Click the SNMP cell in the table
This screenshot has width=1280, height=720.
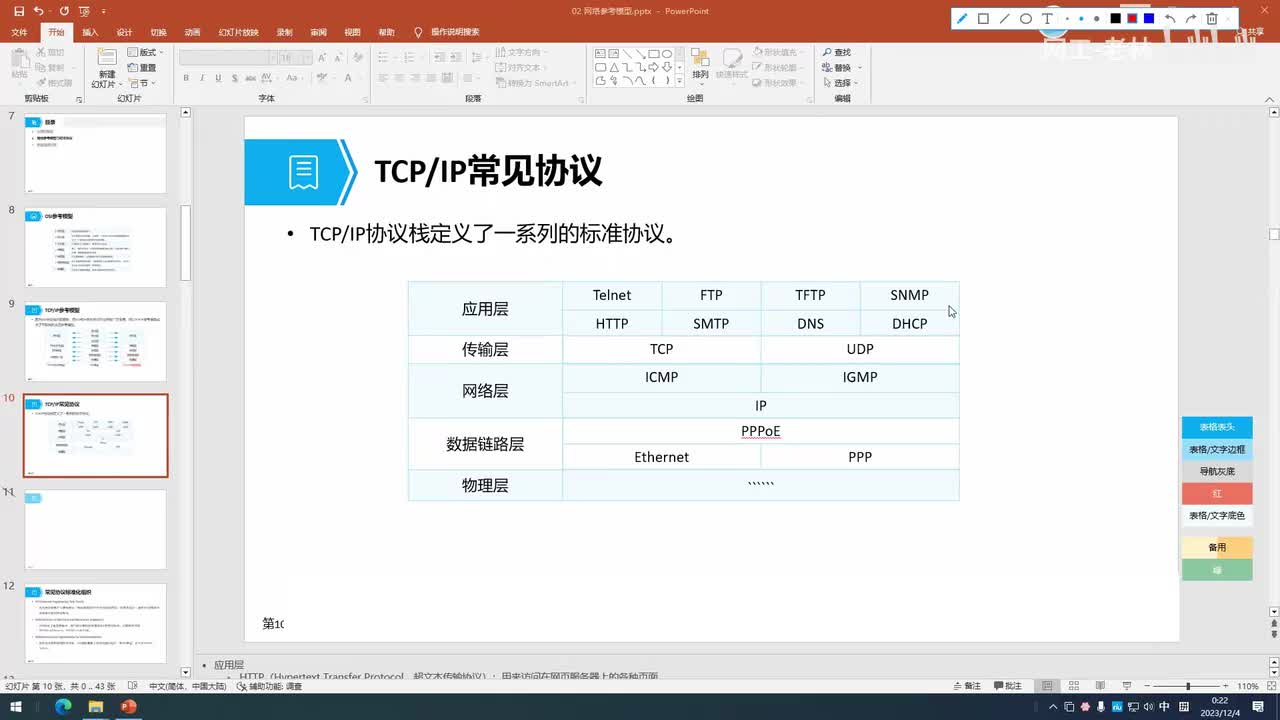click(909, 295)
